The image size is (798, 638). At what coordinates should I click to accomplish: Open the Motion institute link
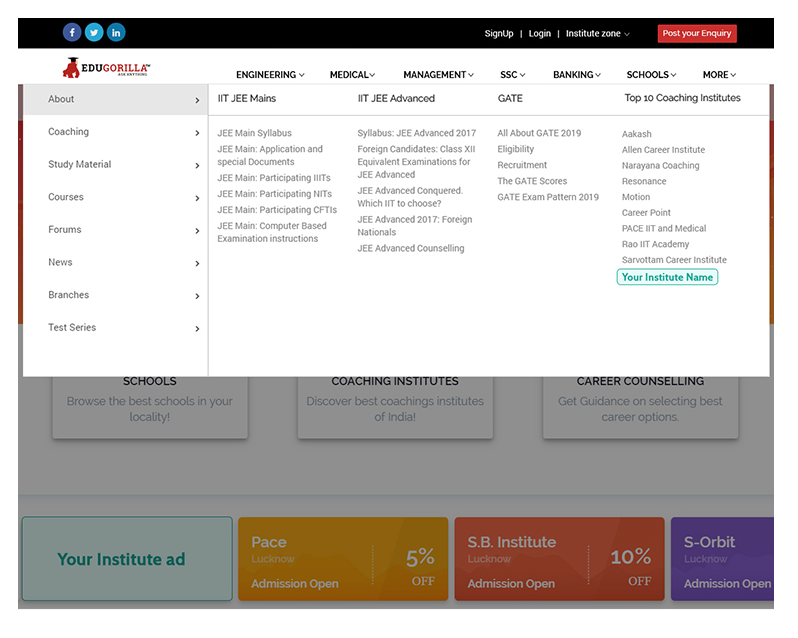[x=636, y=197]
